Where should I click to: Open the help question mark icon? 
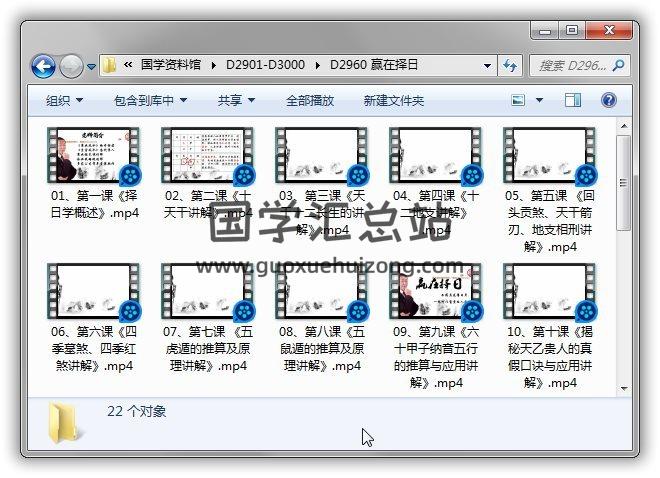pos(608,100)
